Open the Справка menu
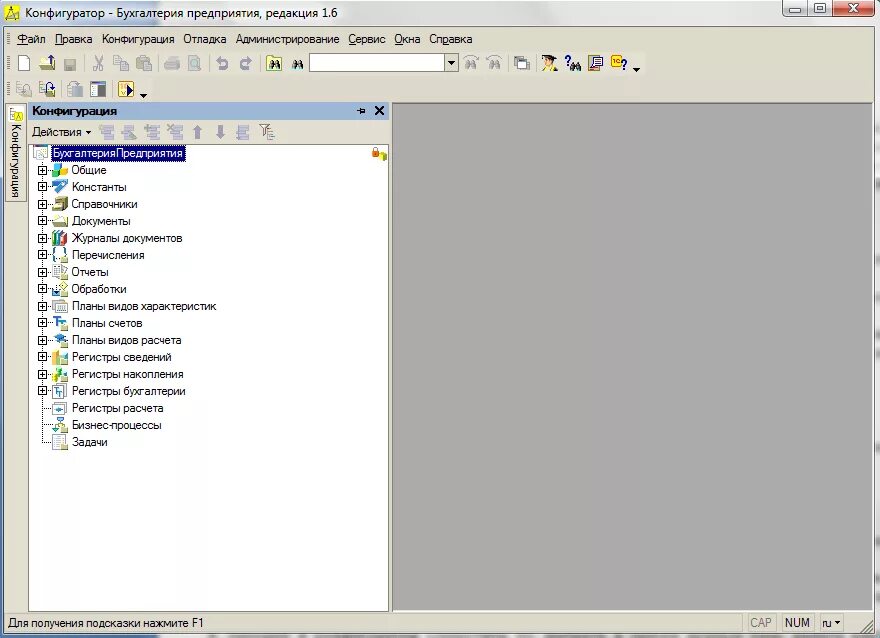880x638 pixels. click(x=451, y=39)
